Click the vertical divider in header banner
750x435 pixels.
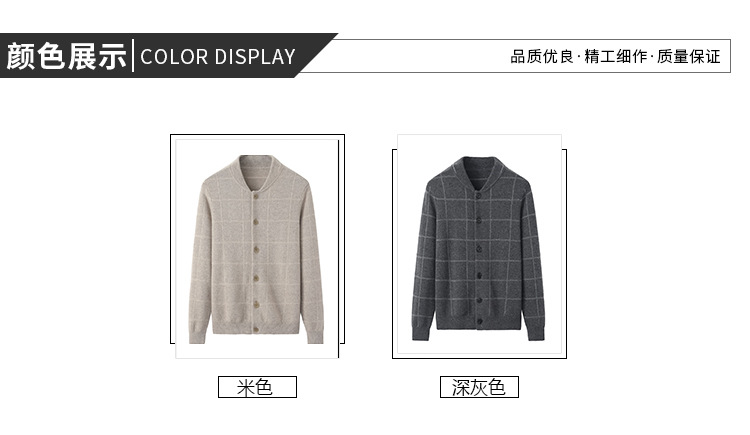133,56
